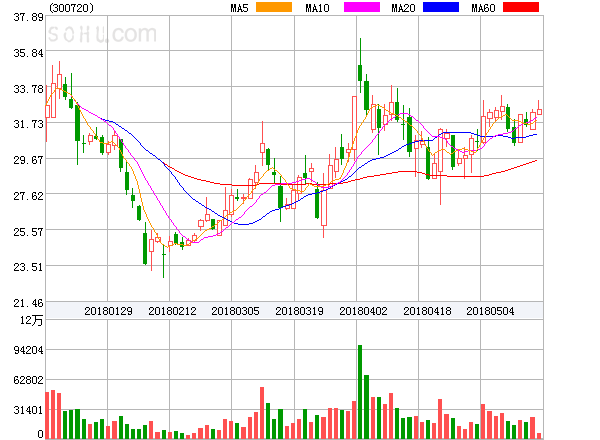Click the stock code (300720) label

tap(72, 8)
